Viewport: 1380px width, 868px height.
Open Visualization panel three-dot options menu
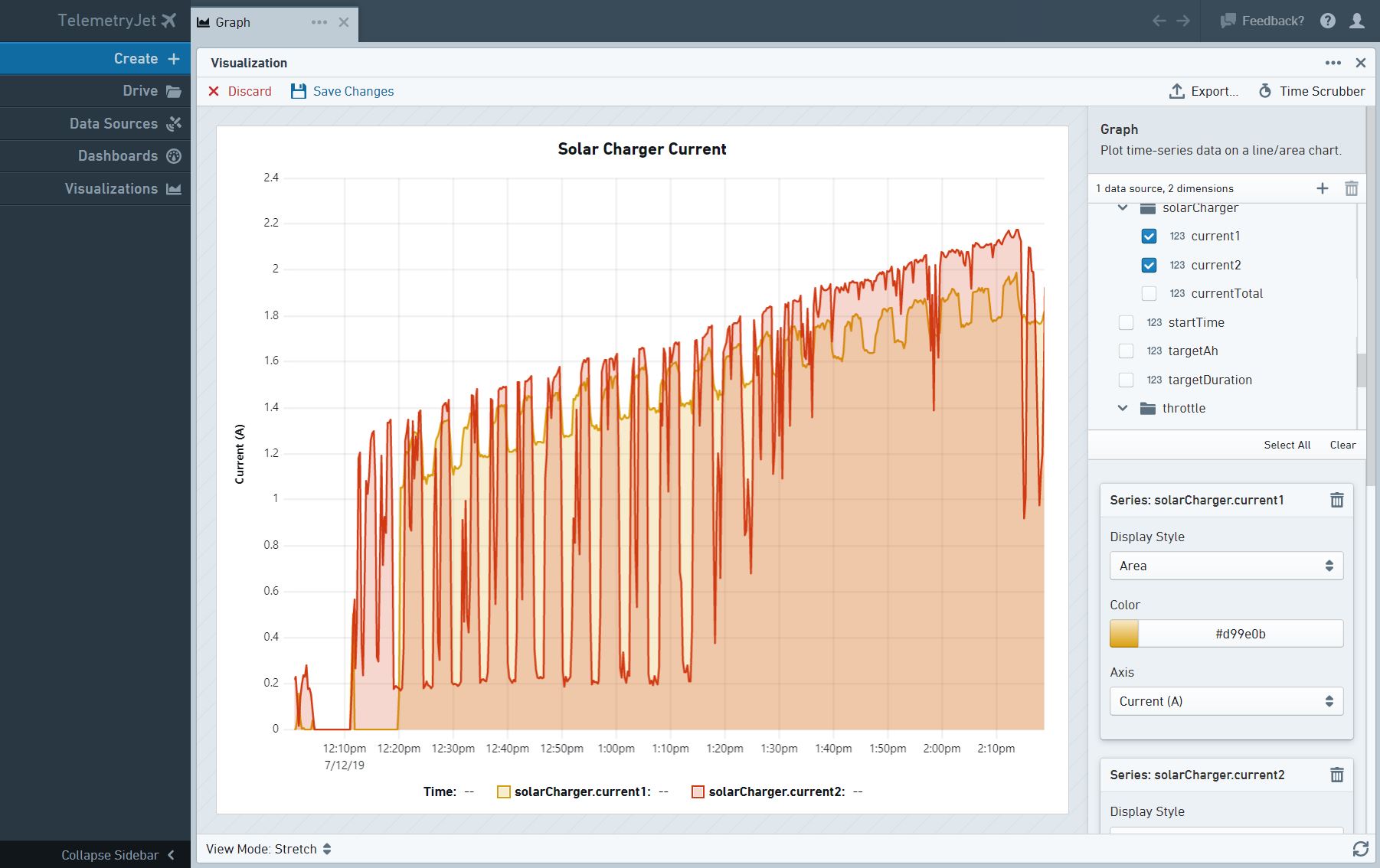coord(1333,63)
